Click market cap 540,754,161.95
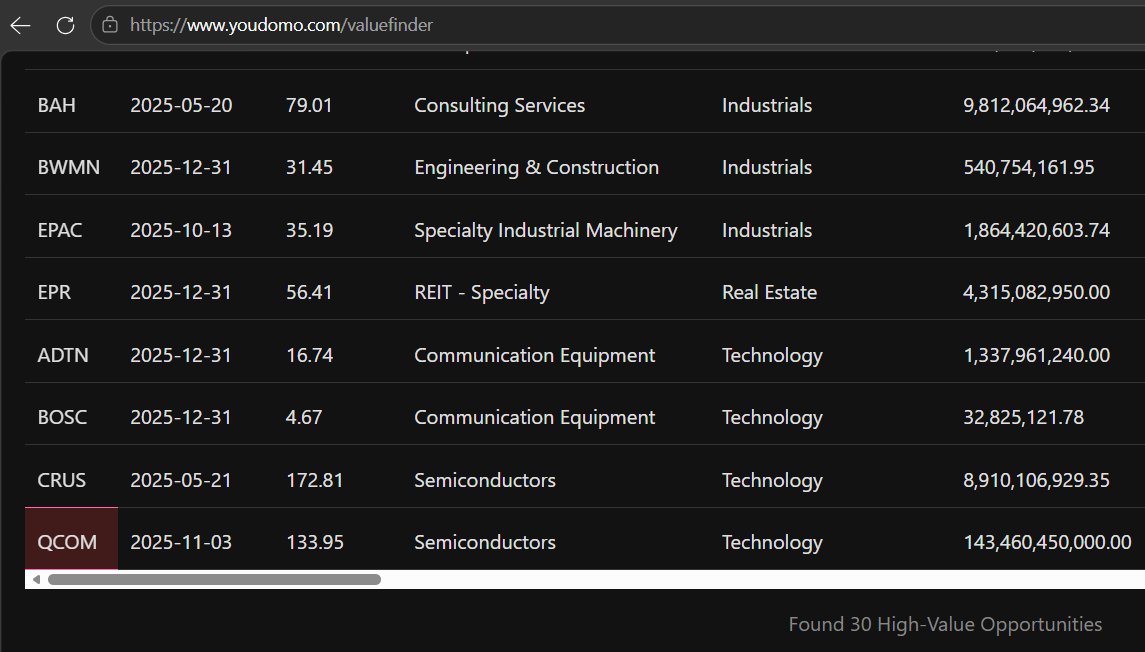The image size is (1145, 652). click(x=1029, y=167)
